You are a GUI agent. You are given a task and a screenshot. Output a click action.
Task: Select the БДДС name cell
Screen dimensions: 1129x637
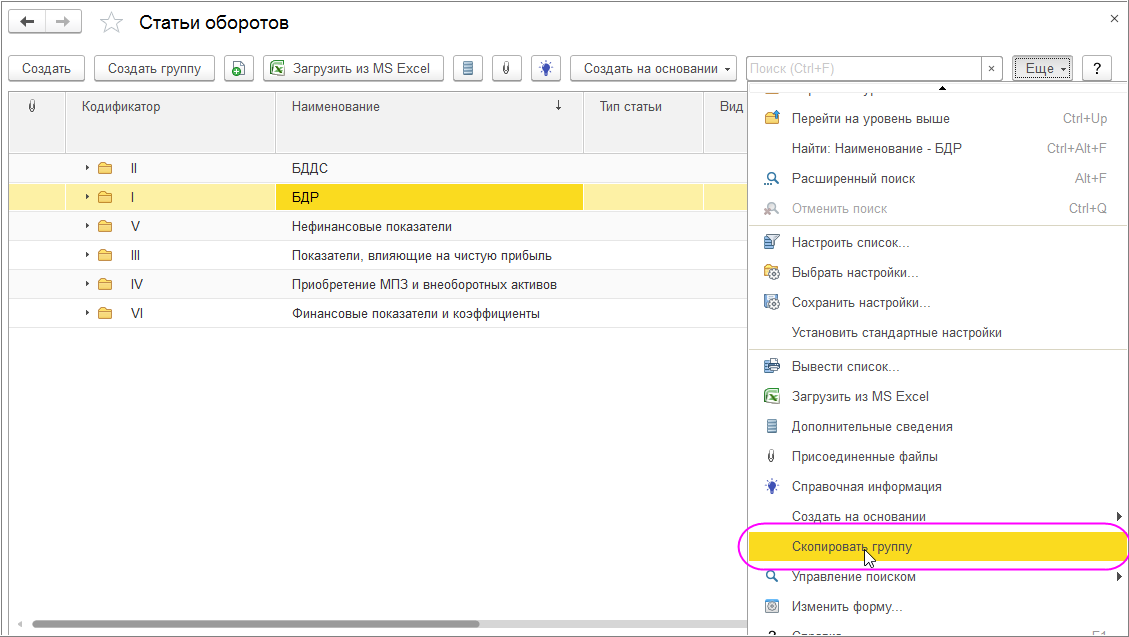pos(429,168)
